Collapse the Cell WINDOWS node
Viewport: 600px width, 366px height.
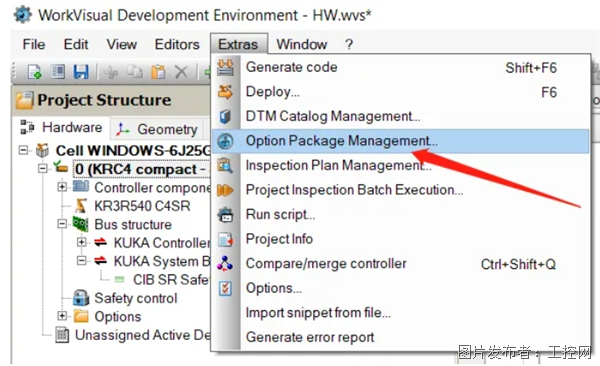tap(23, 150)
